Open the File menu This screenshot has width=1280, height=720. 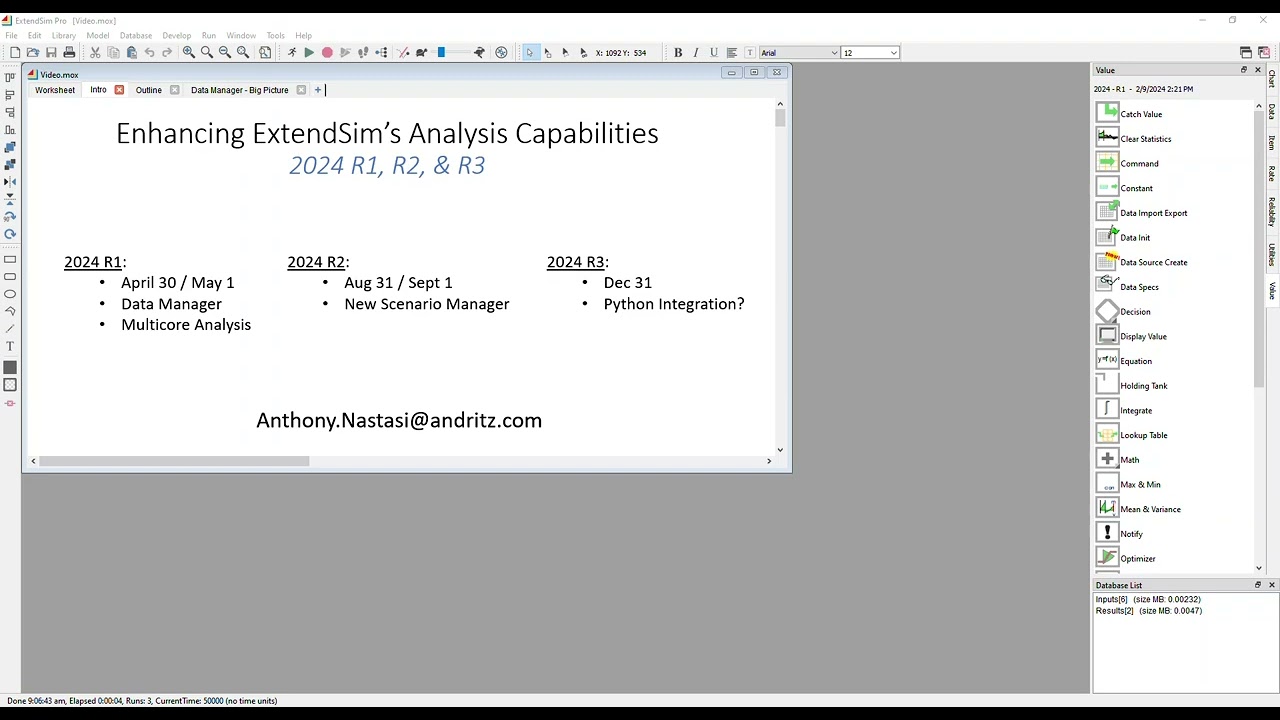(x=11, y=35)
